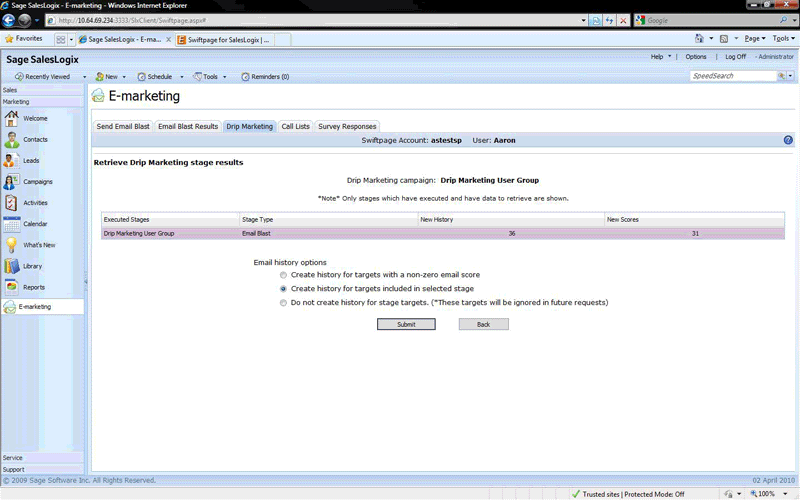
Task: Click the Log Off link
Action: click(x=735, y=57)
